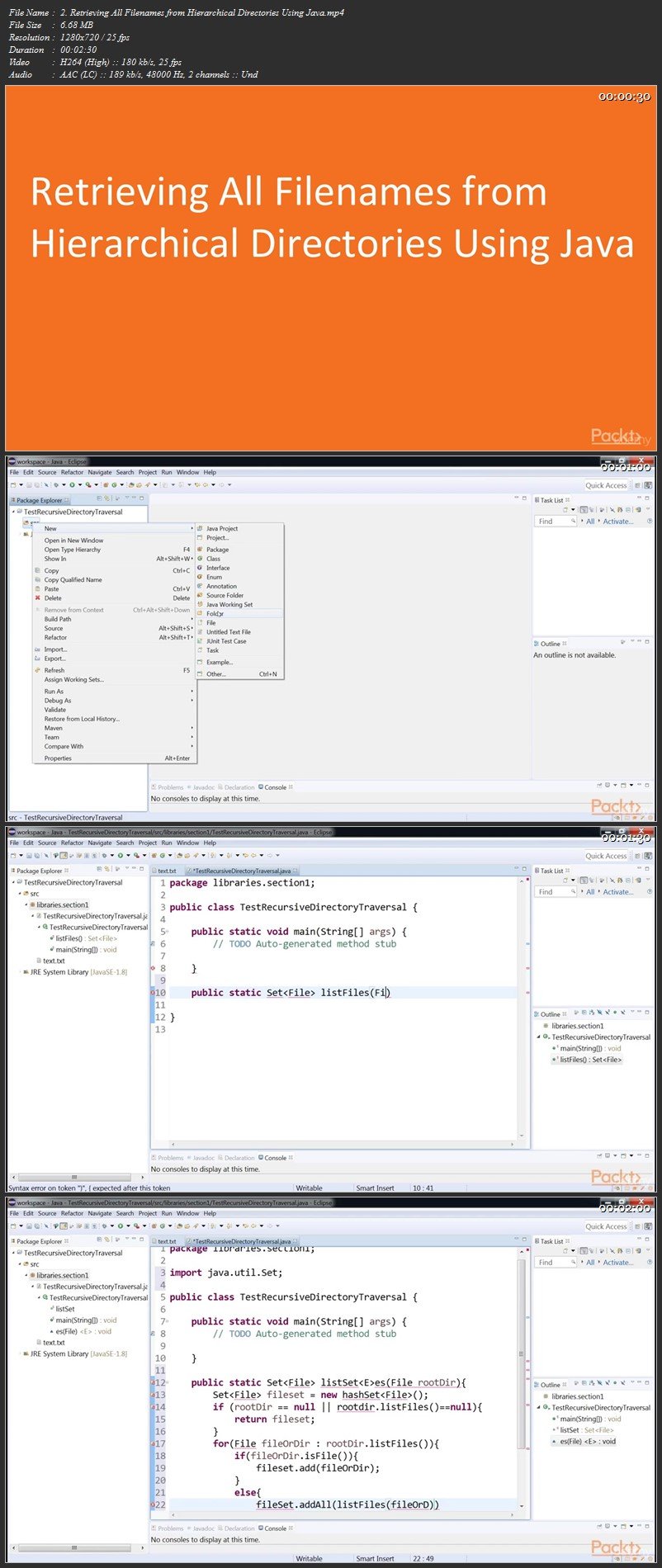
Task: Click Activate... link in 00:01:30 frame
Action: 618,892
